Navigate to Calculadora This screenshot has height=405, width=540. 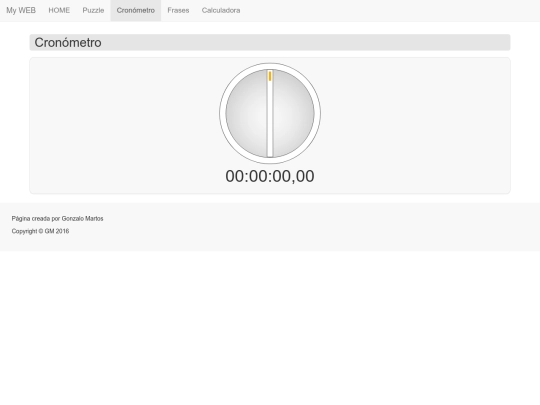click(221, 10)
